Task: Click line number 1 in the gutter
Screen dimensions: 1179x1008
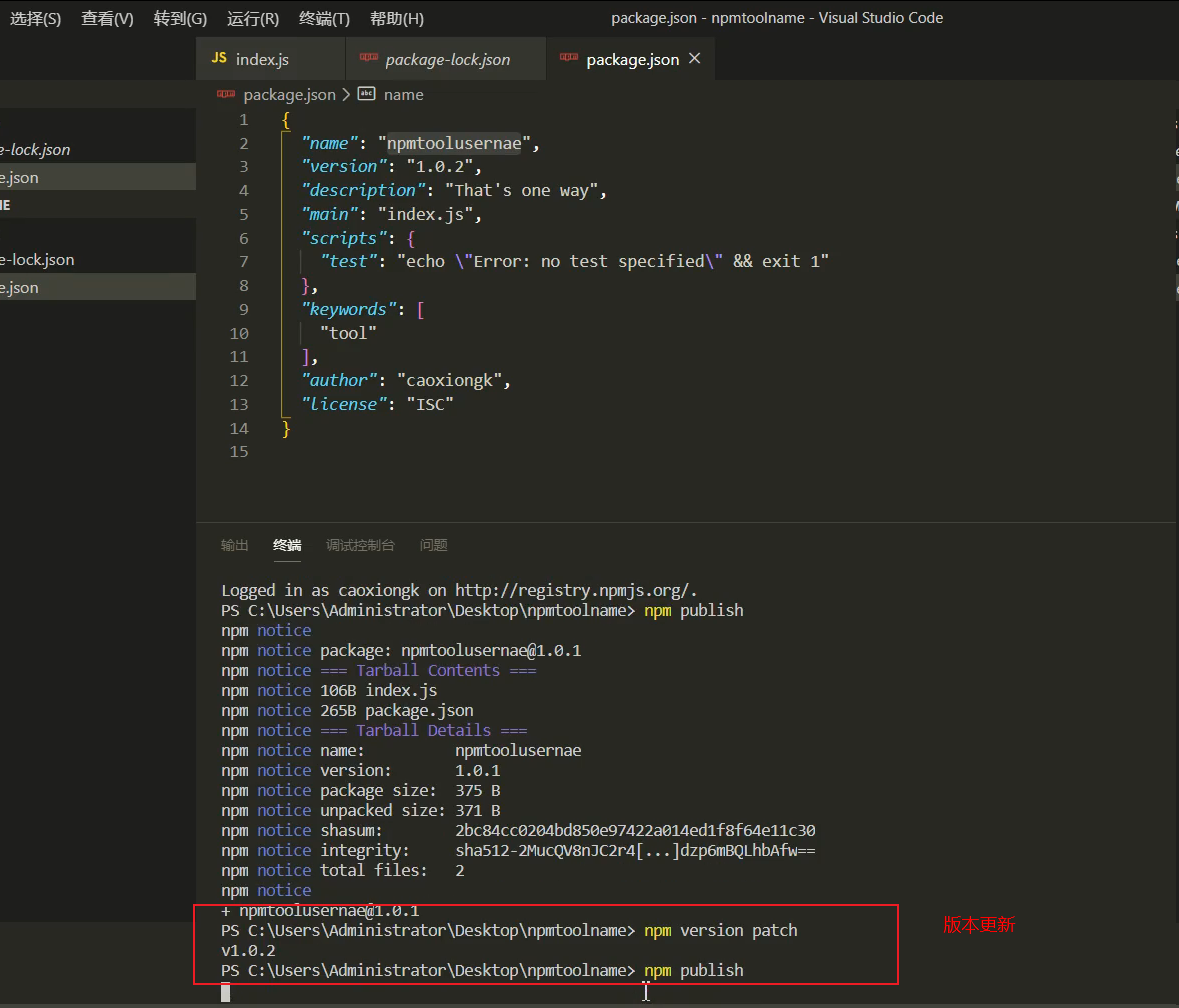Action: click(x=244, y=120)
